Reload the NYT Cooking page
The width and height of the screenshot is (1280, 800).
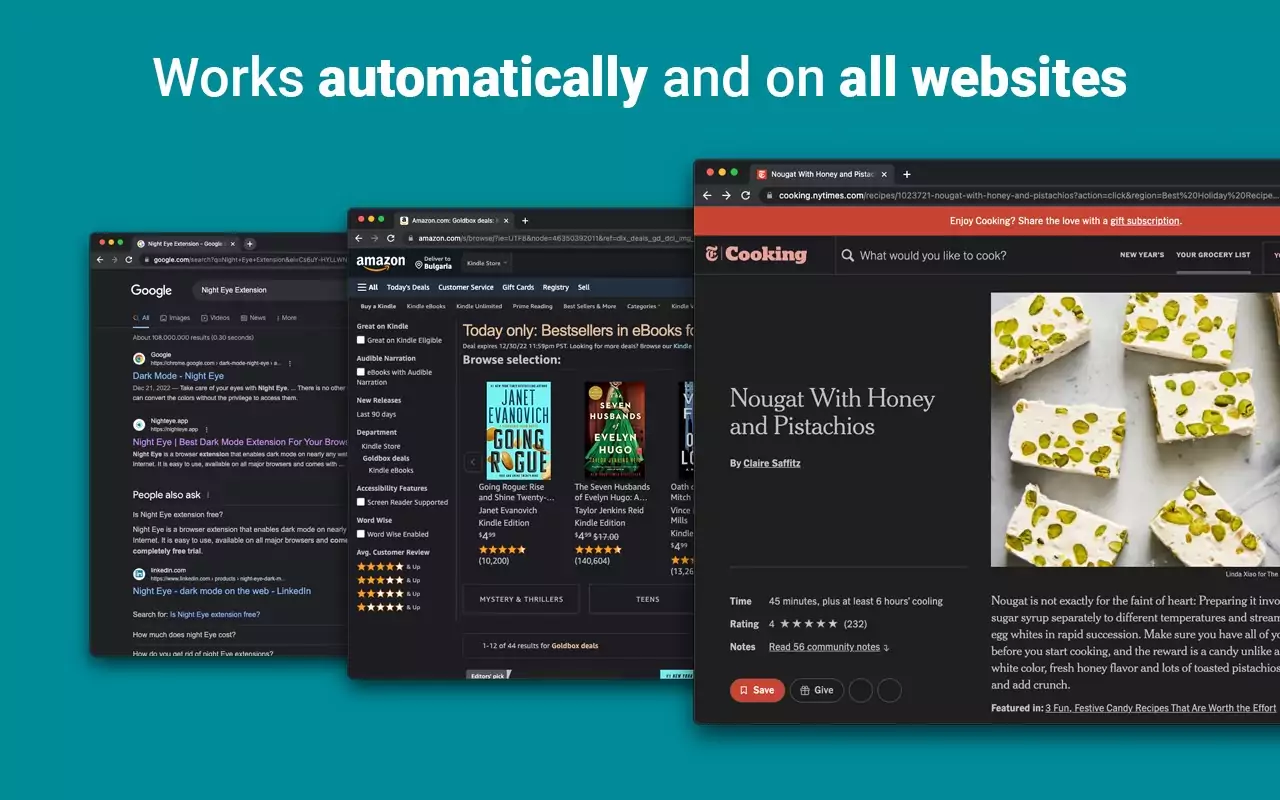click(745, 195)
